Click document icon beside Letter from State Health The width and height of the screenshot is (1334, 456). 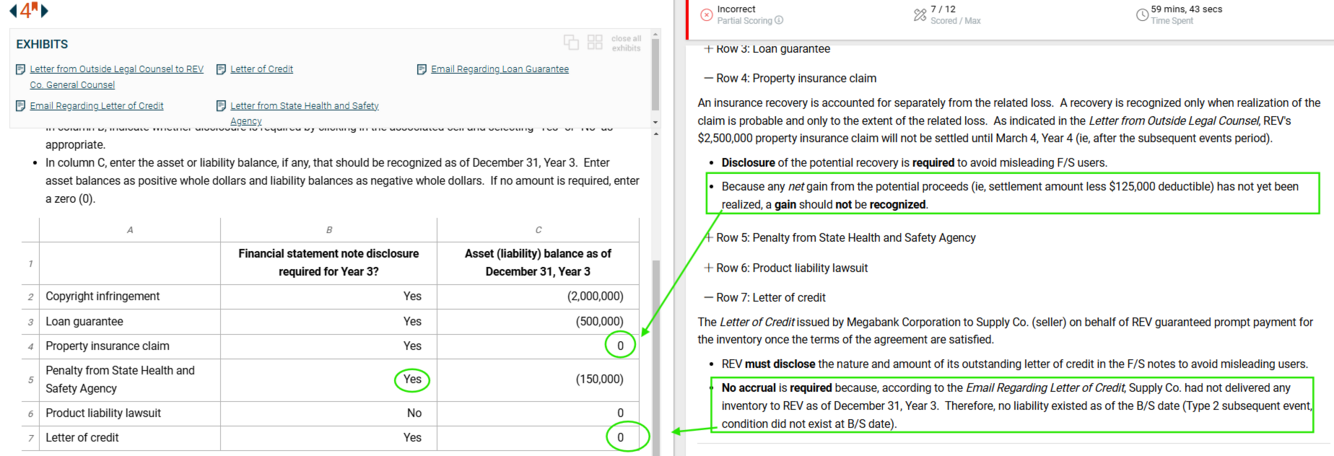click(221, 106)
